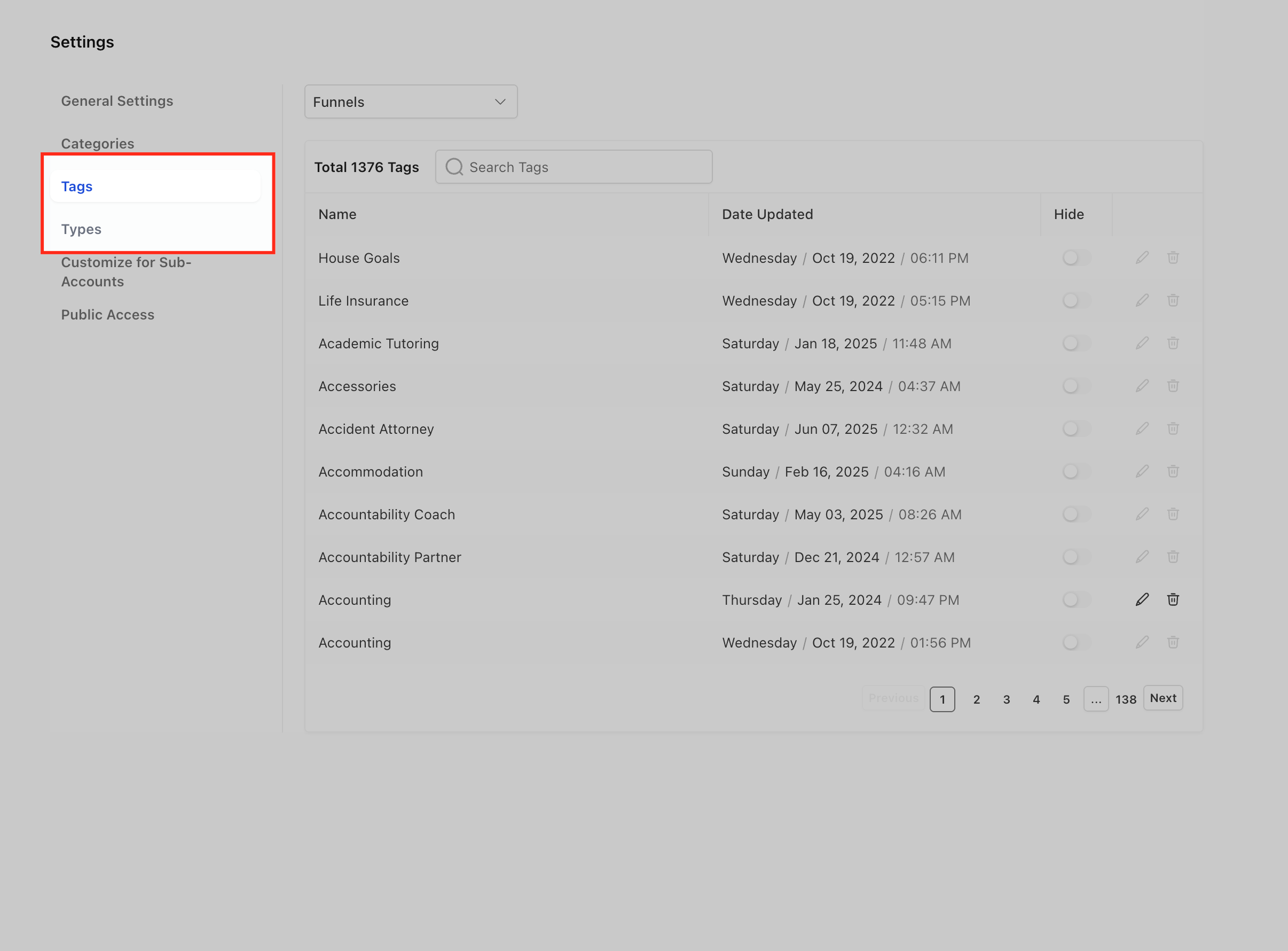
Task: Jump to page 138 of tags
Action: (x=1125, y=699)
